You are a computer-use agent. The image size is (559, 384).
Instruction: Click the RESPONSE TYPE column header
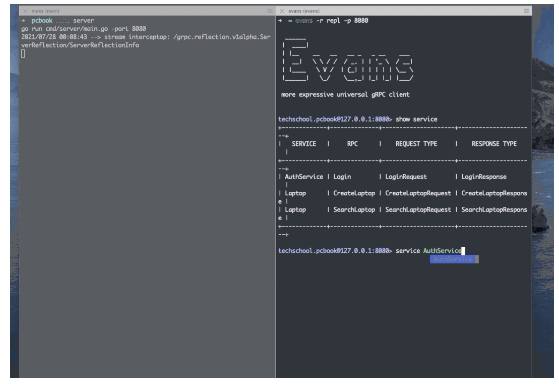[x=494, y=144]
